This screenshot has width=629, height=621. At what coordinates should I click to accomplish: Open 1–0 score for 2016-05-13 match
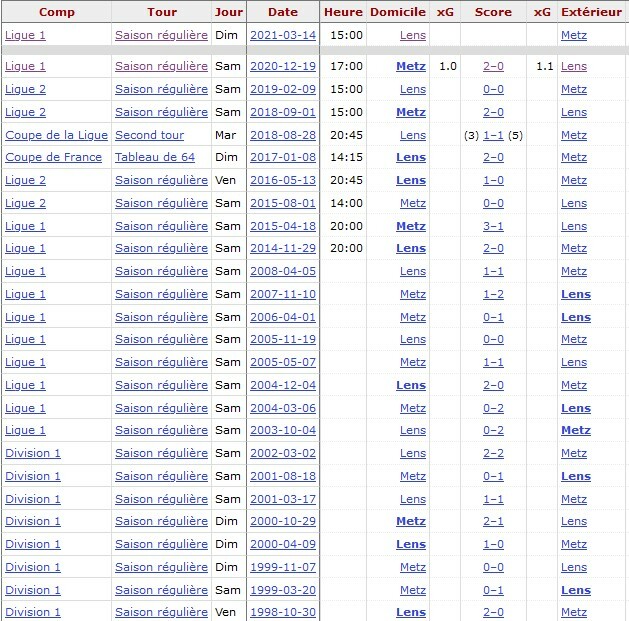(493, 180)
